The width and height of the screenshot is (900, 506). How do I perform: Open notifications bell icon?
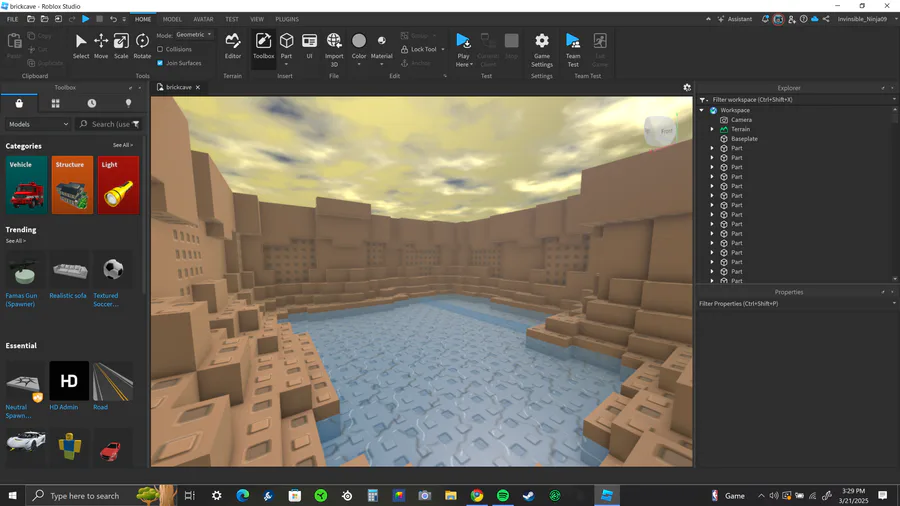(x=765, y=19)
